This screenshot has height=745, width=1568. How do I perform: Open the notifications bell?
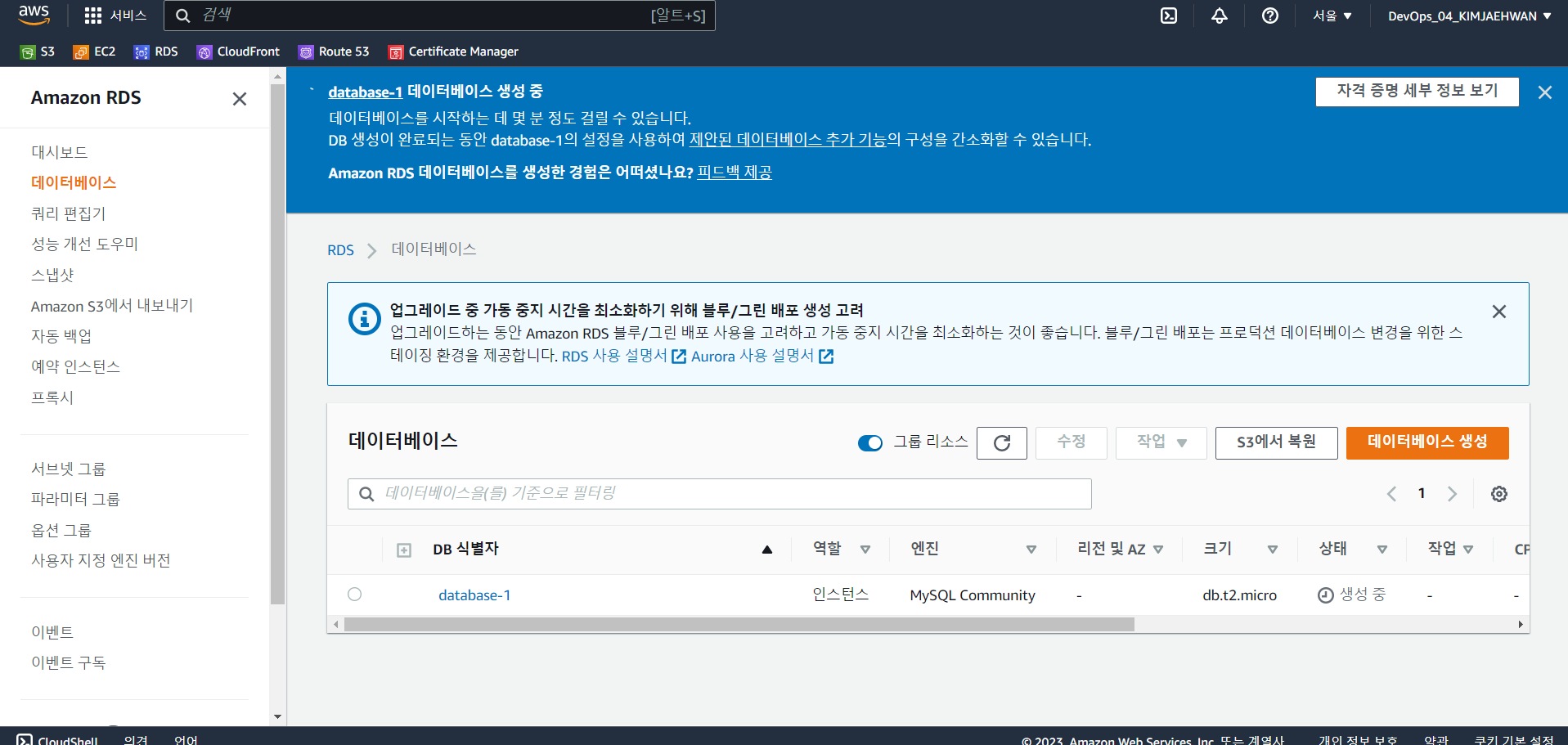pyautogui.click(x=1220, y=16)
